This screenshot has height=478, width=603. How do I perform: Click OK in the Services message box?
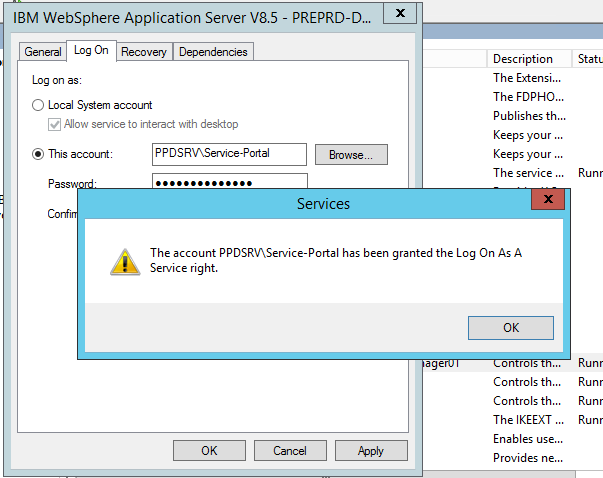511,328
